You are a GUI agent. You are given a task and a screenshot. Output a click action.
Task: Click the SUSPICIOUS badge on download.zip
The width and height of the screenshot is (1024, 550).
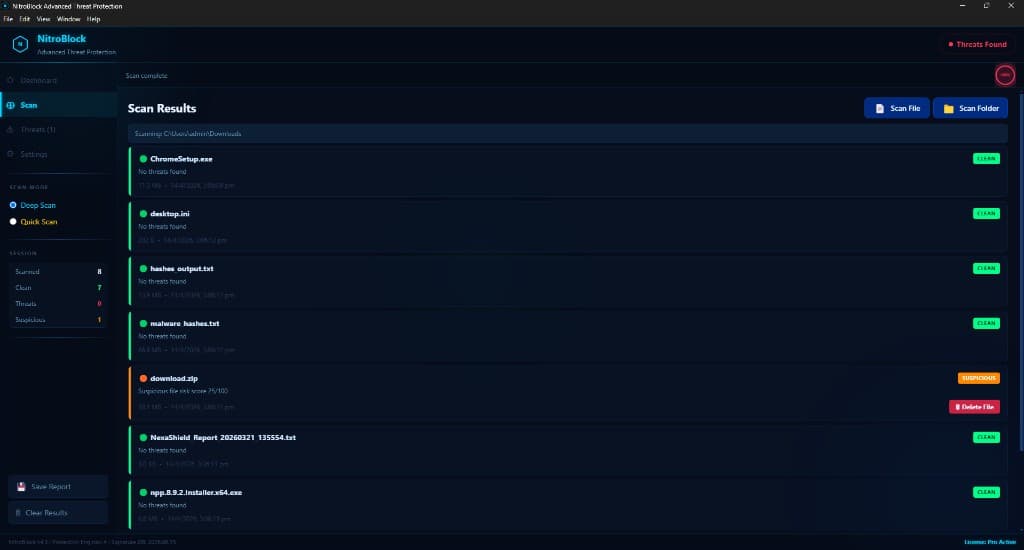click(x=979, y=378)
